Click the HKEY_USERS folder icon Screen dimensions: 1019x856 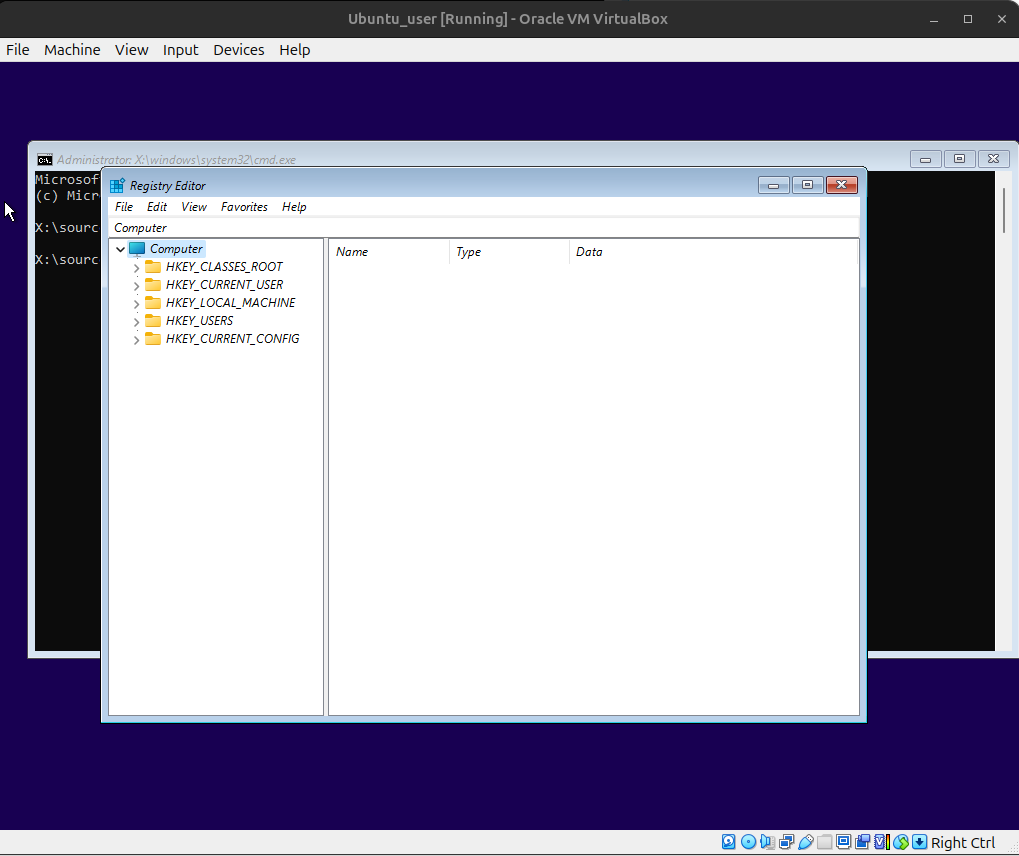coord(153,321)
